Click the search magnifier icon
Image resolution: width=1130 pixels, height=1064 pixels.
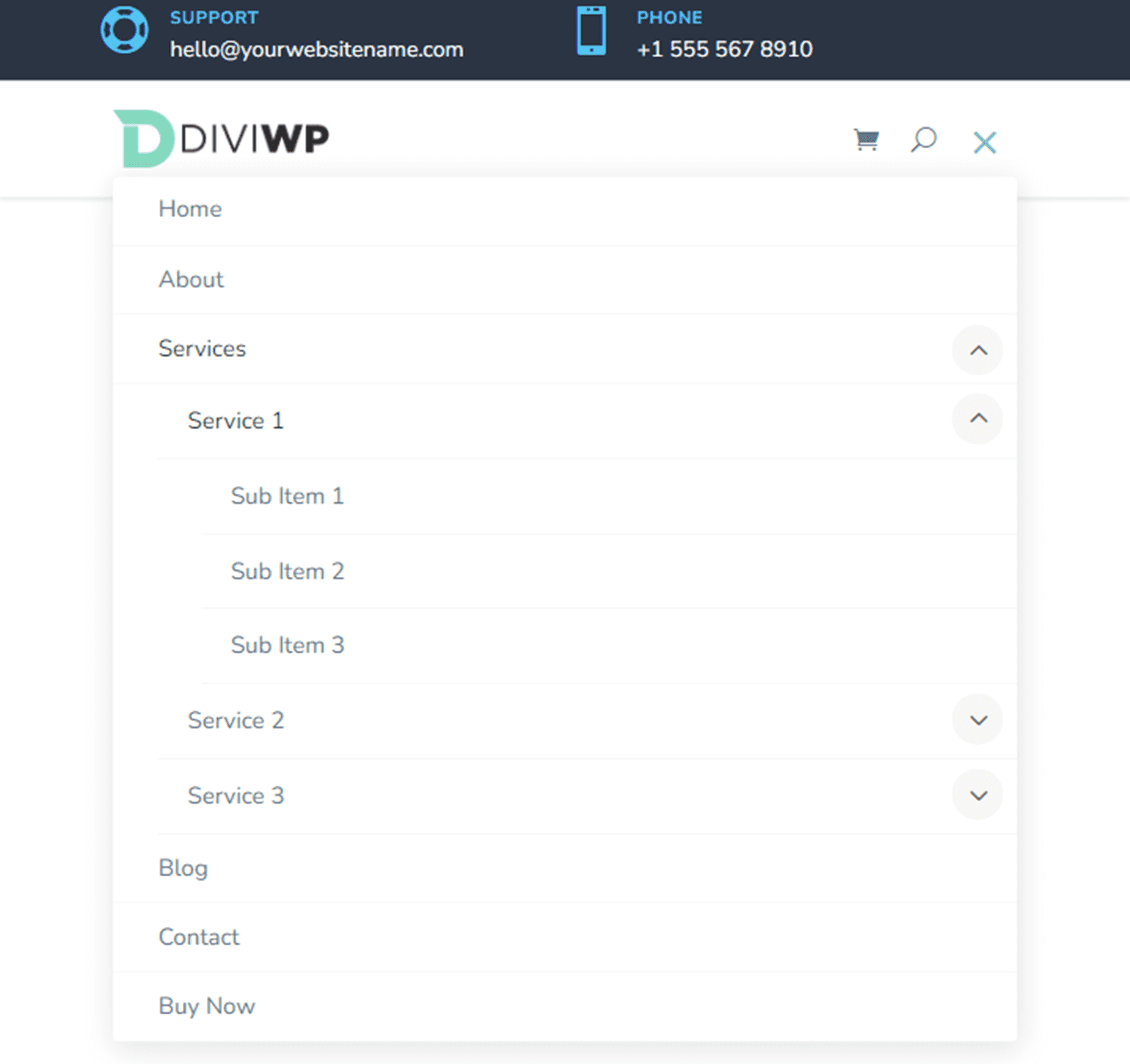(923, 140)
